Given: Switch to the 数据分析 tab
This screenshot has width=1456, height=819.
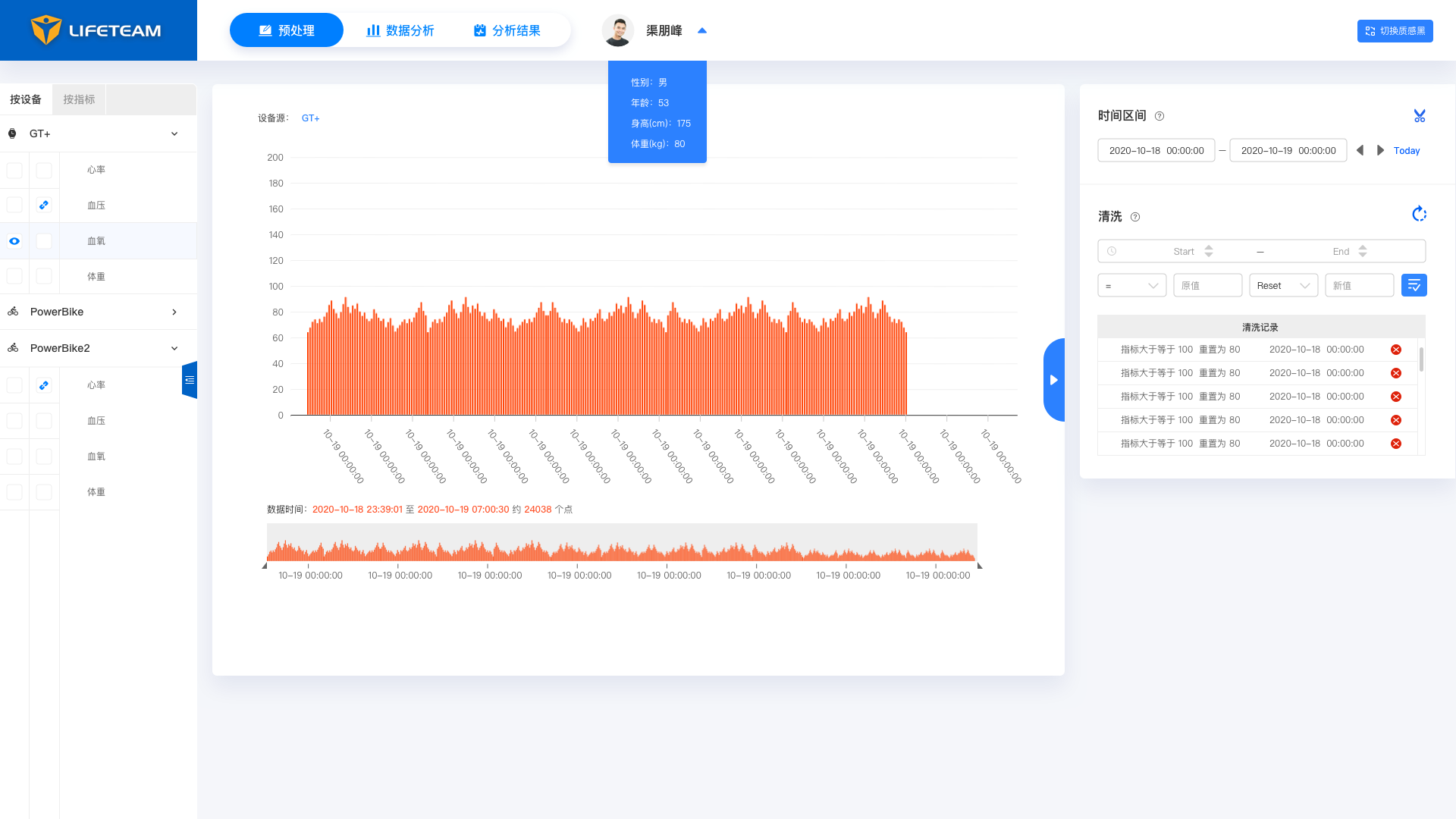Looking at the screenshot, I should [x=400, y=30].
